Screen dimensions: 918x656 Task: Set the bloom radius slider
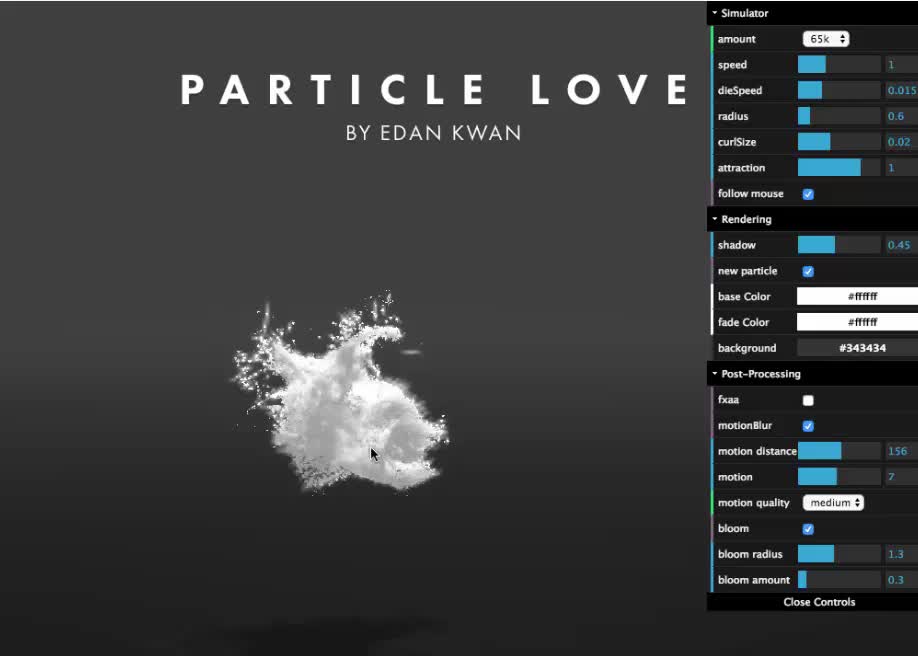(839, 554)
